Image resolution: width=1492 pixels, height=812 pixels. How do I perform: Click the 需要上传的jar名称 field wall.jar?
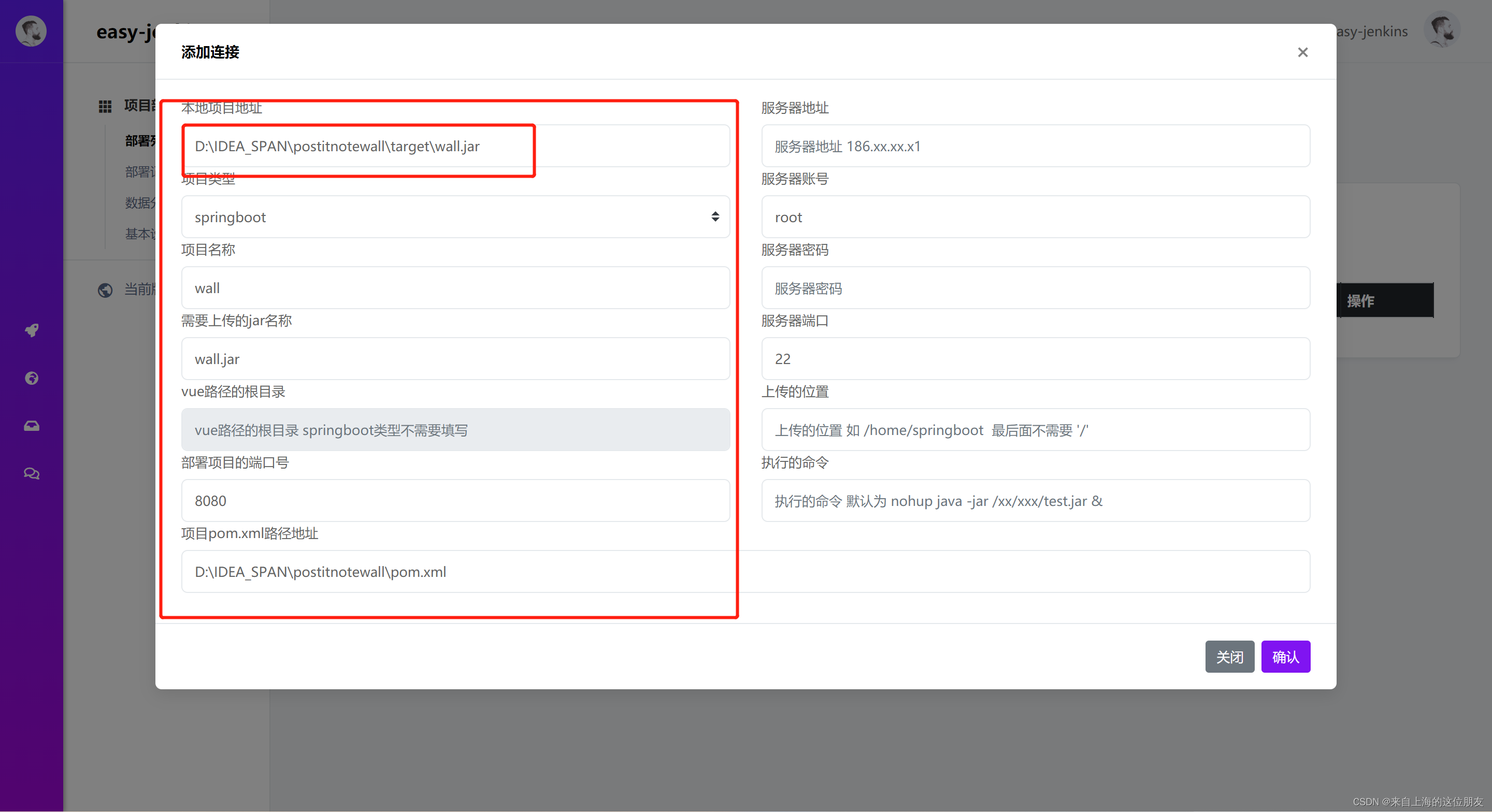(455, 358)
